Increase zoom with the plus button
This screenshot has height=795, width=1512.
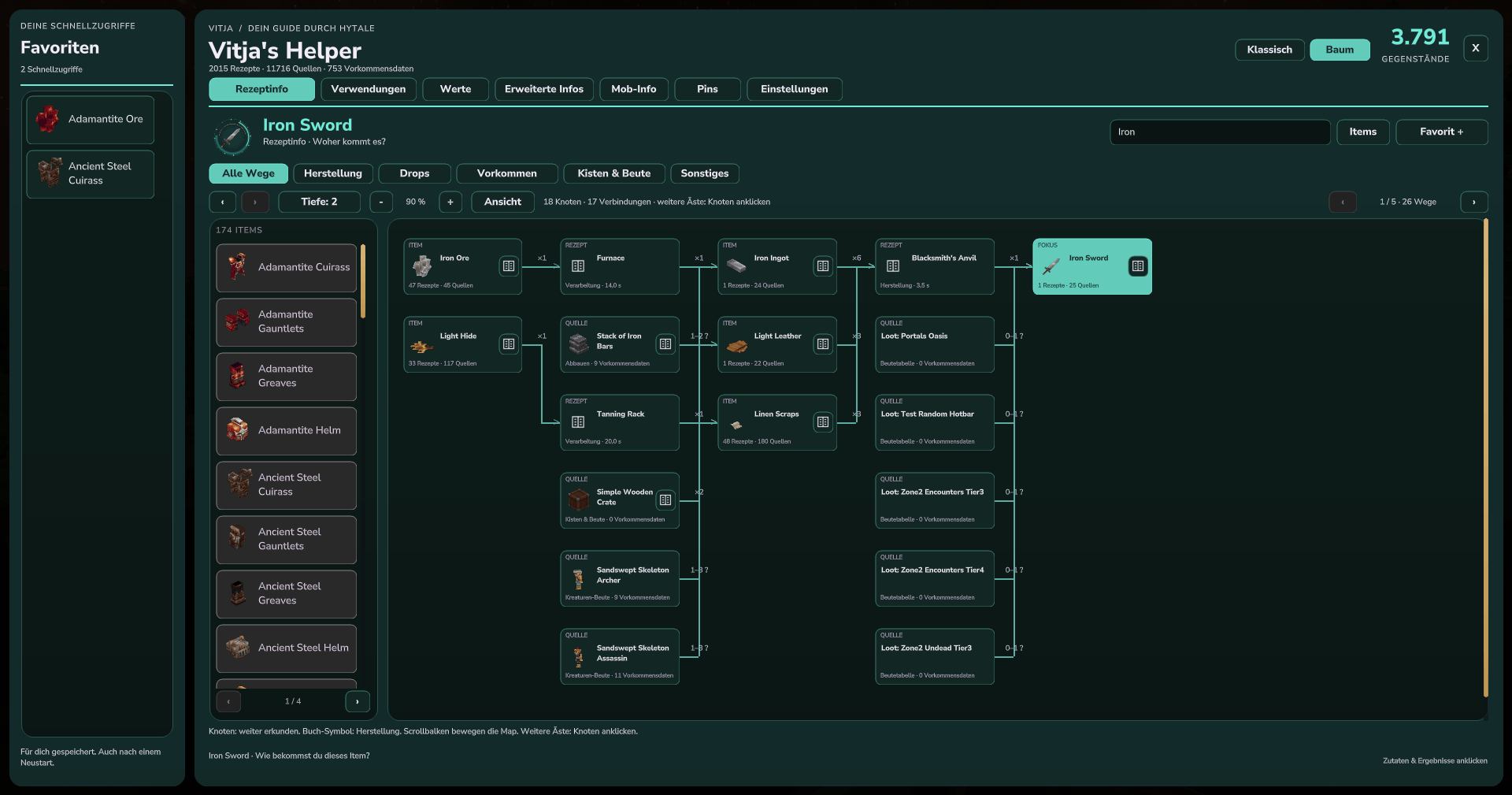coord(450,202)
